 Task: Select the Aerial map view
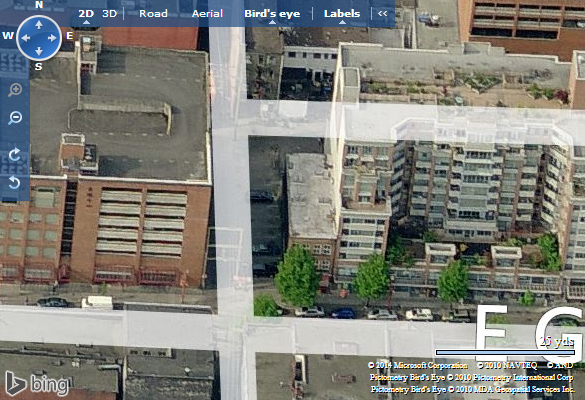tap(207, 14)
